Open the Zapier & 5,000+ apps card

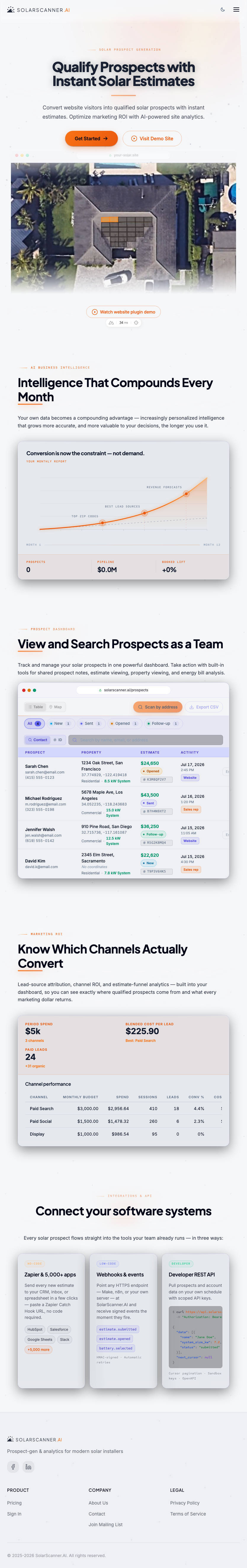coord(51,1320)
